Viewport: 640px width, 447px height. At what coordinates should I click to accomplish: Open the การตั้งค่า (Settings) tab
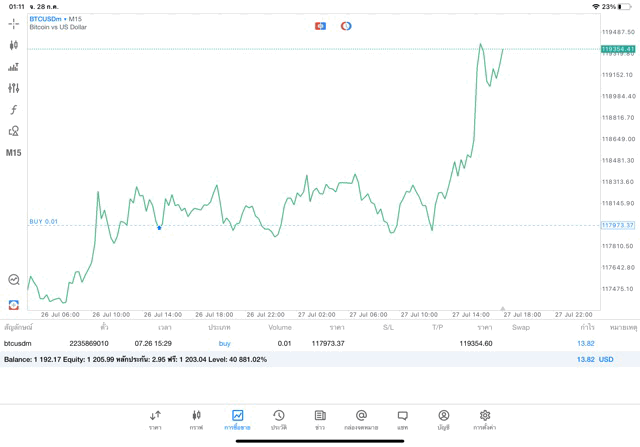point(485,419)
